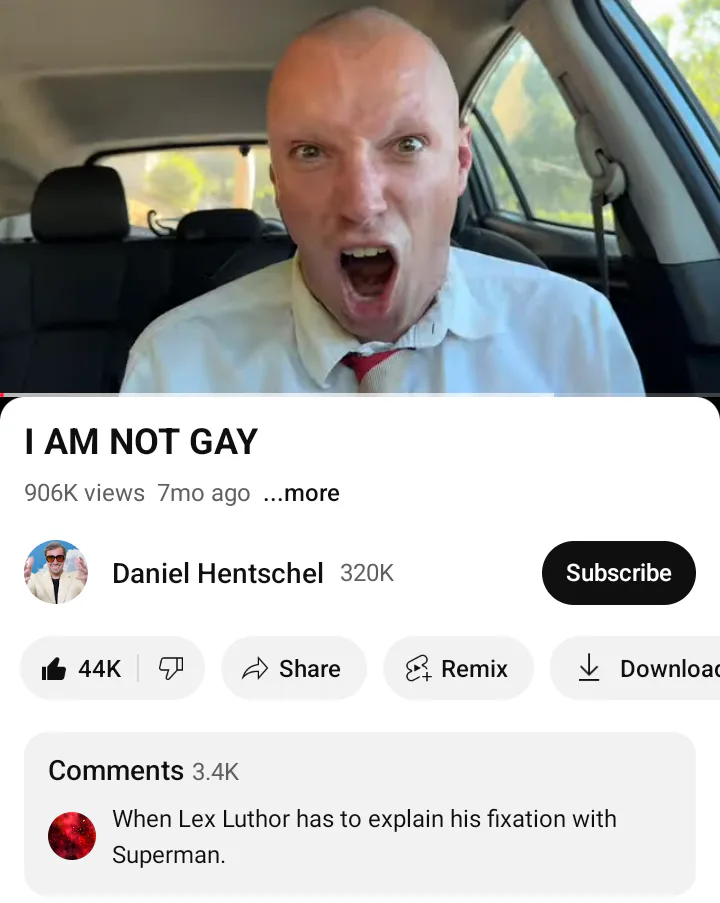Click the video progress bar
Screen dimensions: 720x903
pyautogui.click(x=360, y=394)
